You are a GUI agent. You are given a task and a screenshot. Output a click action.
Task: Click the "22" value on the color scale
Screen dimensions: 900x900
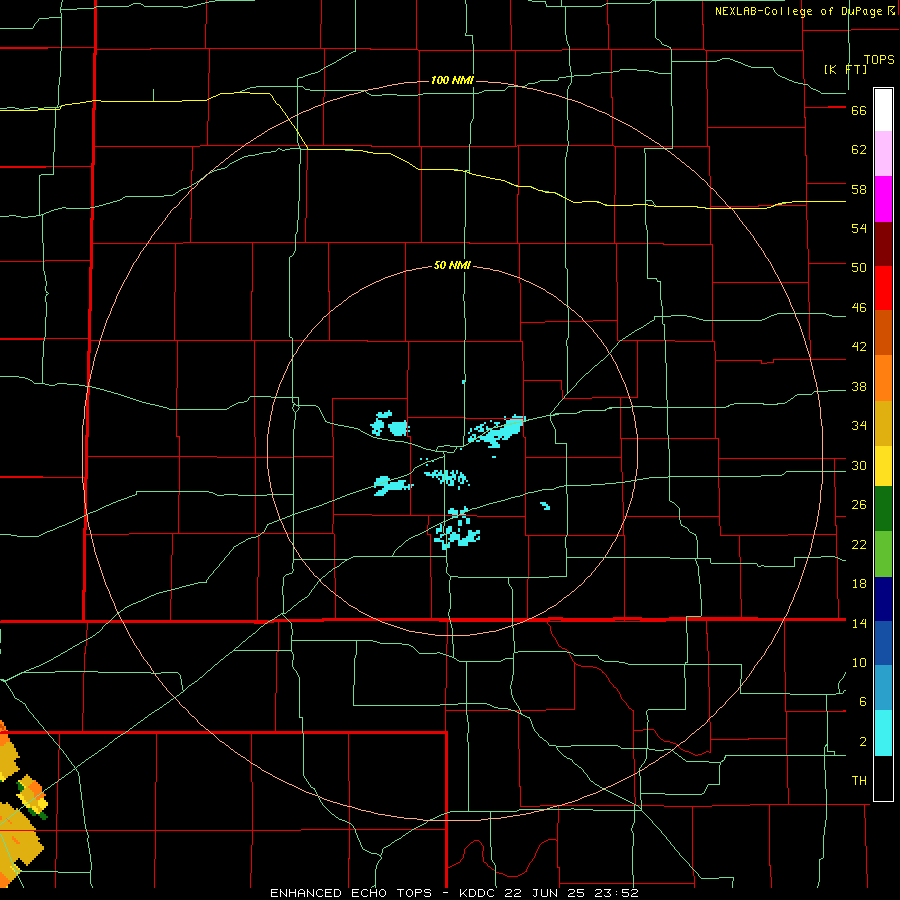[859, 544]
